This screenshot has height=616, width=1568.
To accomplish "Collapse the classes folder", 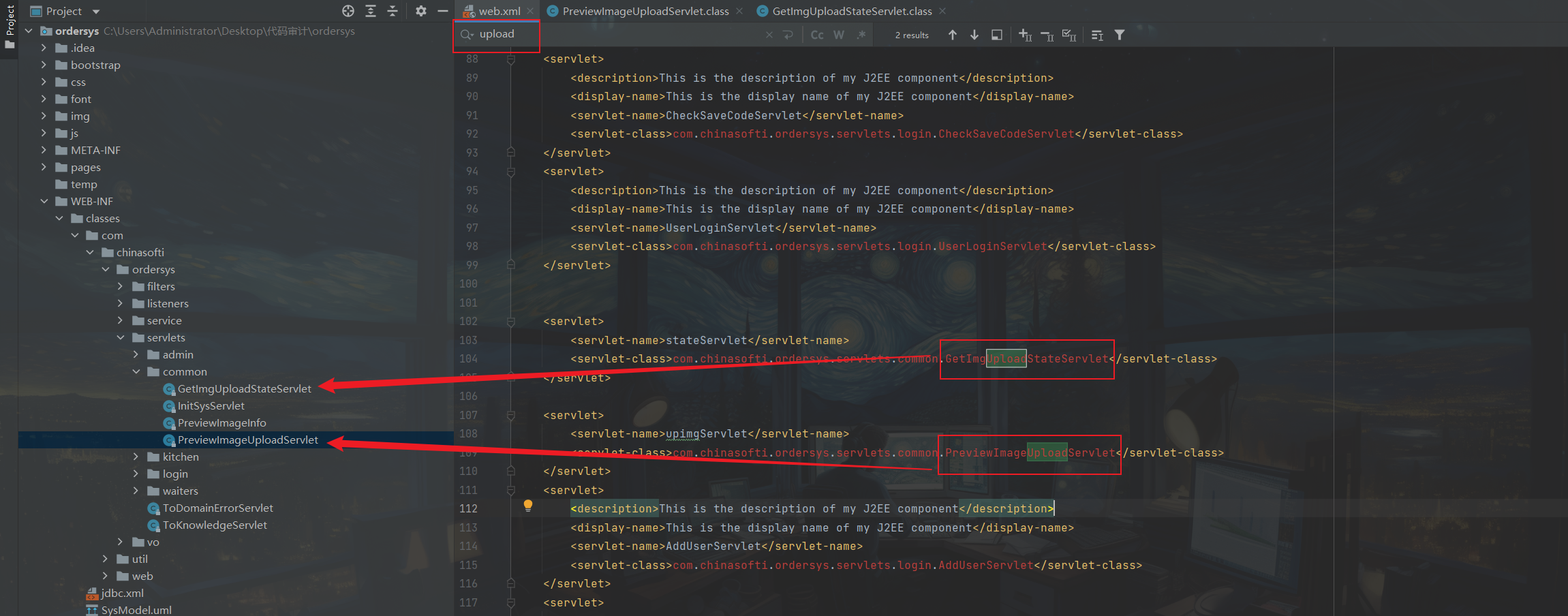I will tap(59, 218).
